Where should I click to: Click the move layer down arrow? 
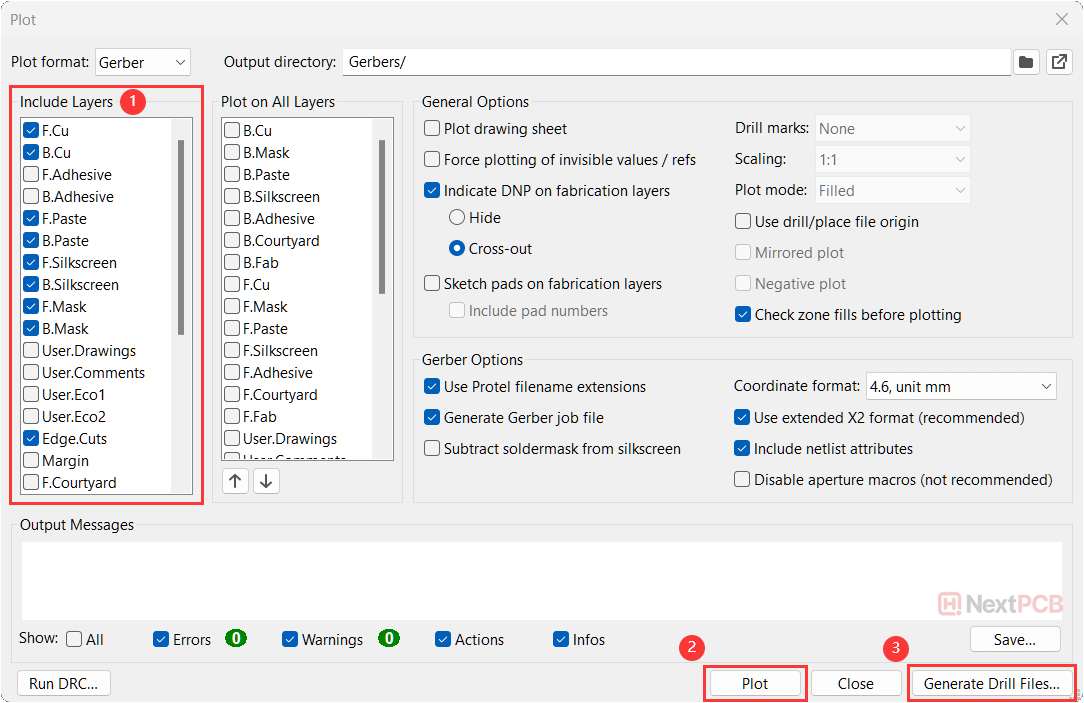point(265,481)
